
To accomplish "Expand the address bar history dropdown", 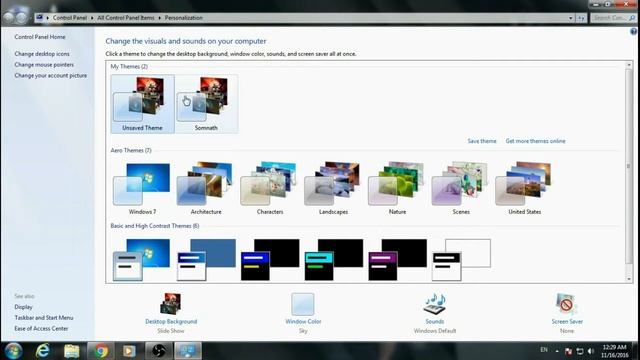I will [571, 18].
